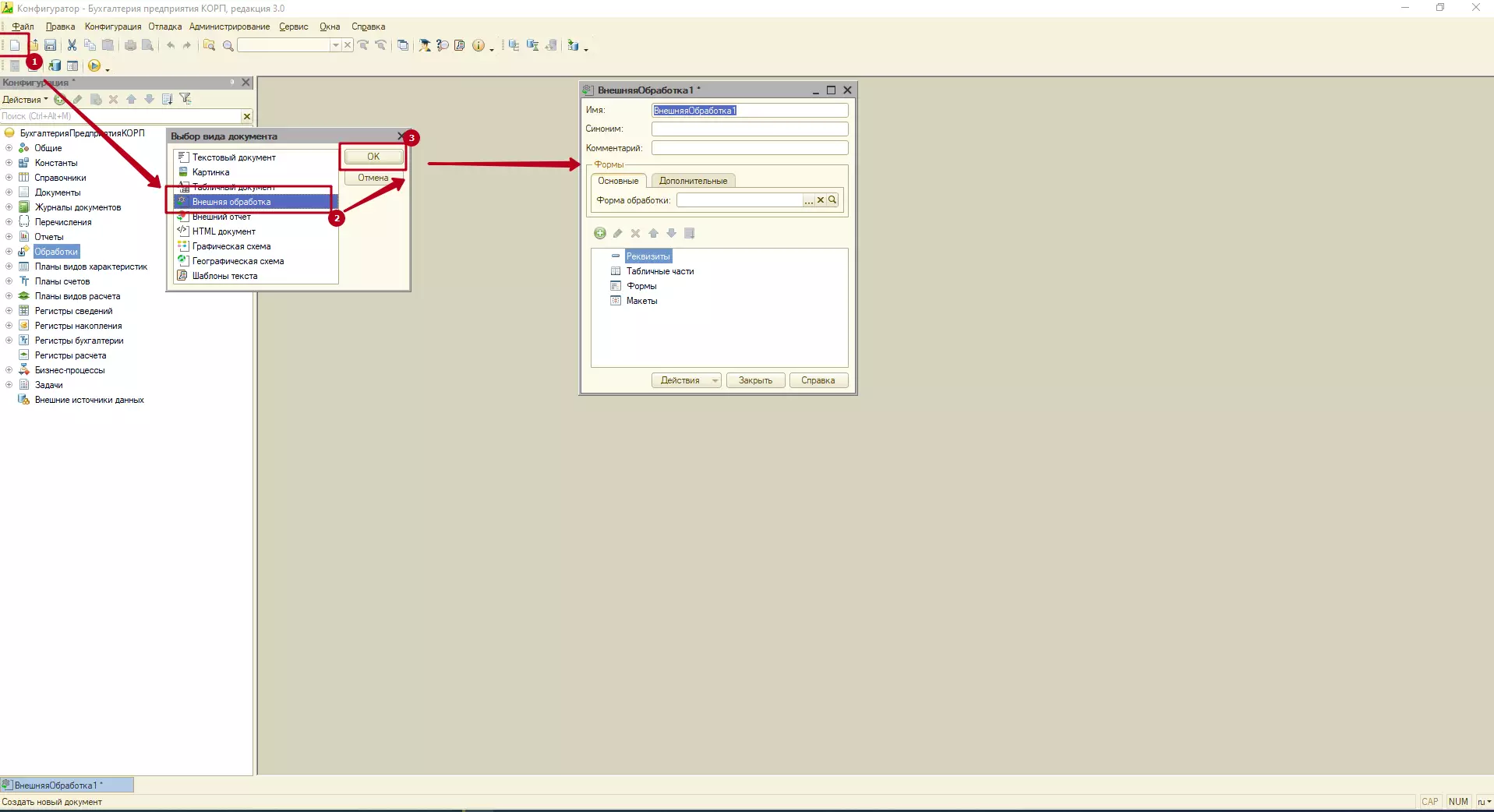Expand the Общие tree node
This screenshot has width=1494, height=812.
[x=9, y=148]
